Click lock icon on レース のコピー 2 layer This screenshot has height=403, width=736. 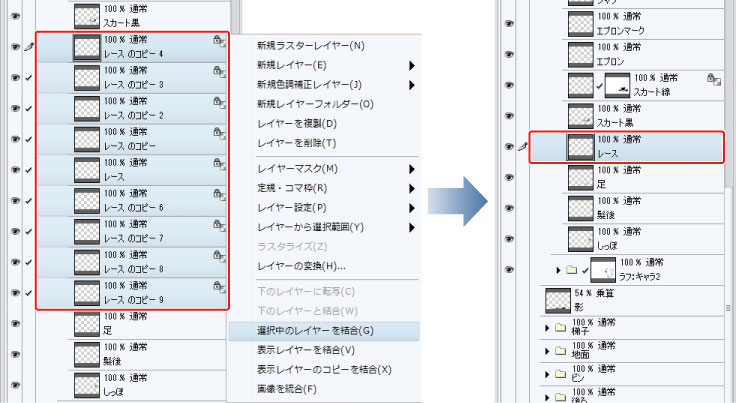click(219, 103)
